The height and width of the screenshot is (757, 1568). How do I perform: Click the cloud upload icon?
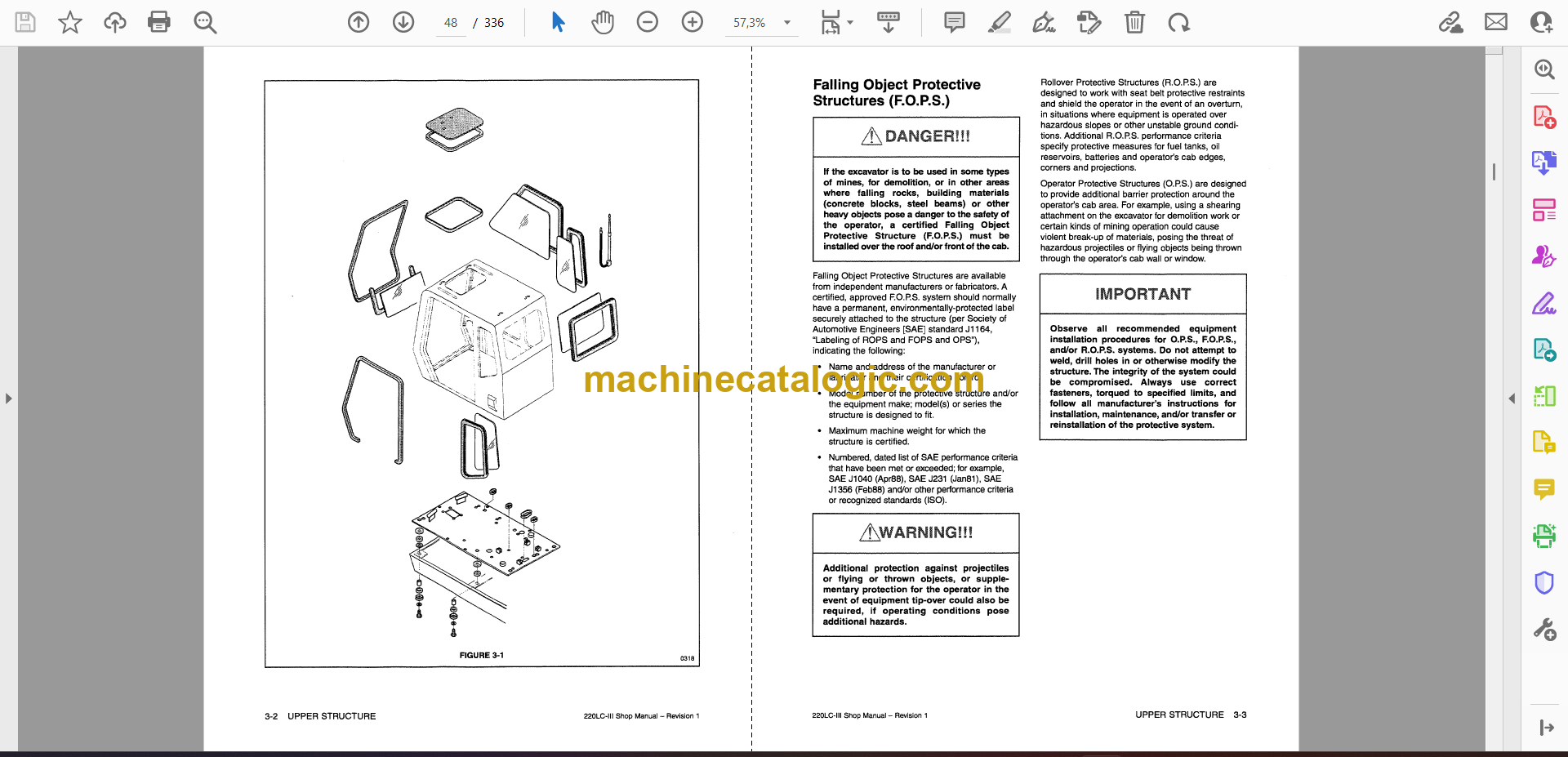click(115, 22)
